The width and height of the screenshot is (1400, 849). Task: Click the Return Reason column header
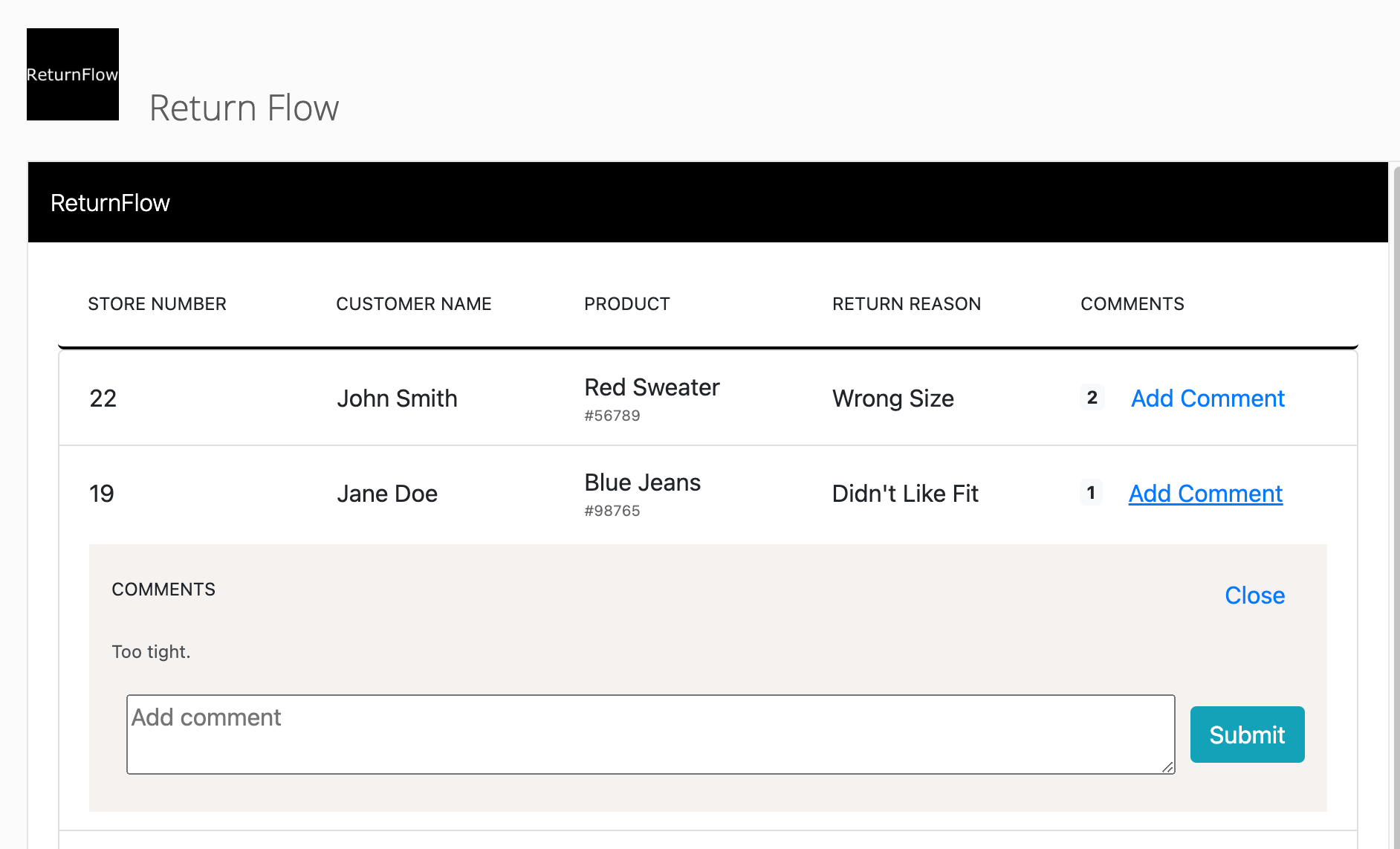click(907, 304)
